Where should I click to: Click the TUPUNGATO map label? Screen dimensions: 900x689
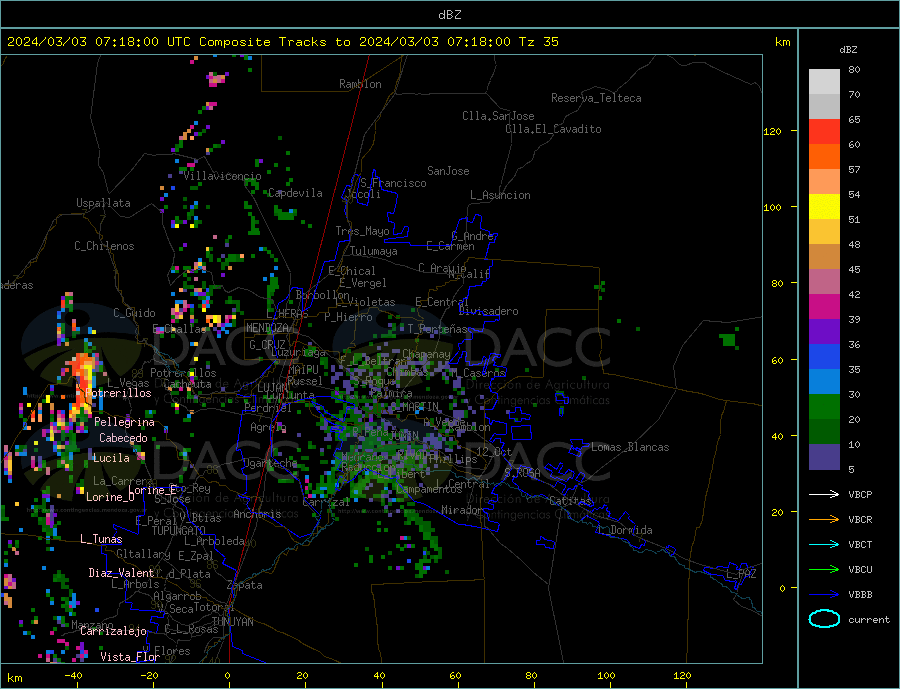click(x=179, y=531)
